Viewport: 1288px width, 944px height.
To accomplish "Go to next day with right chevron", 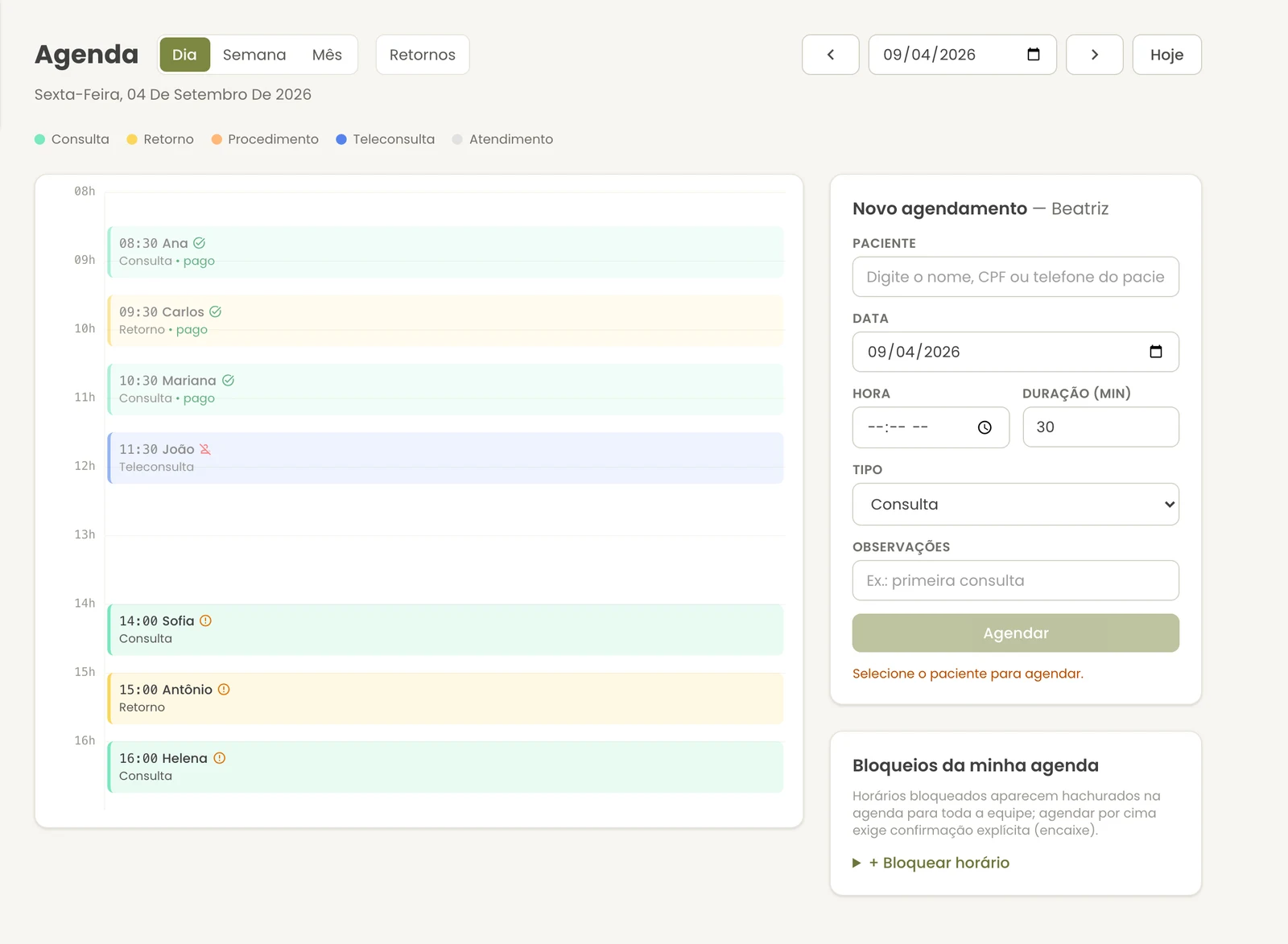I will [1095, 55].
